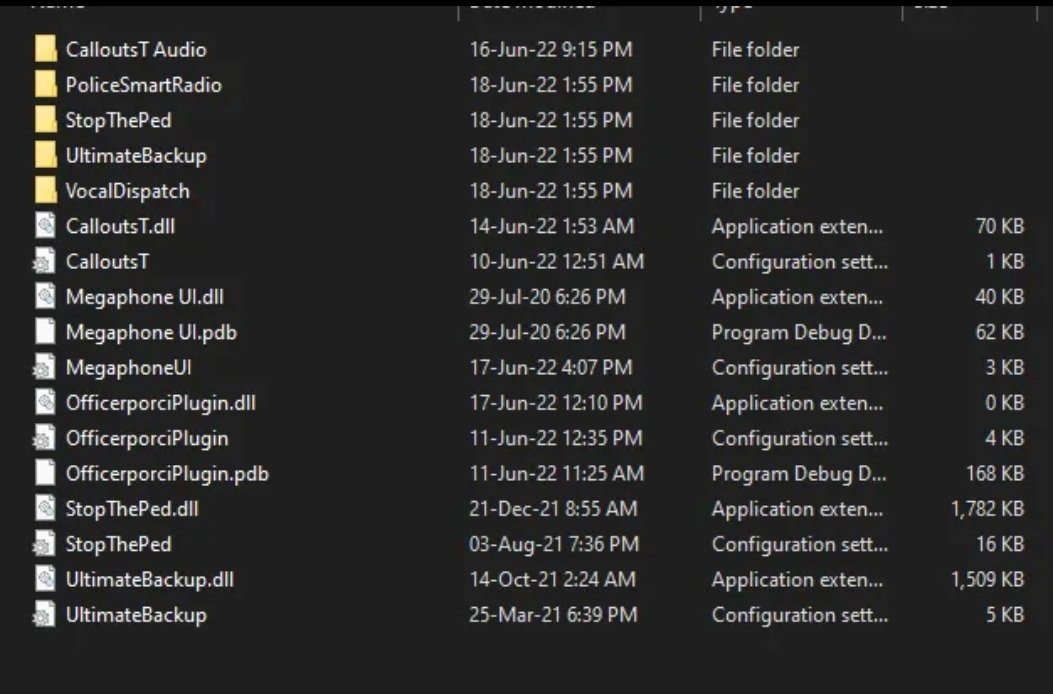Select the CalloutsT configuration settings file name
Screen dimensions: 1053x694
[x=108, y=262]
